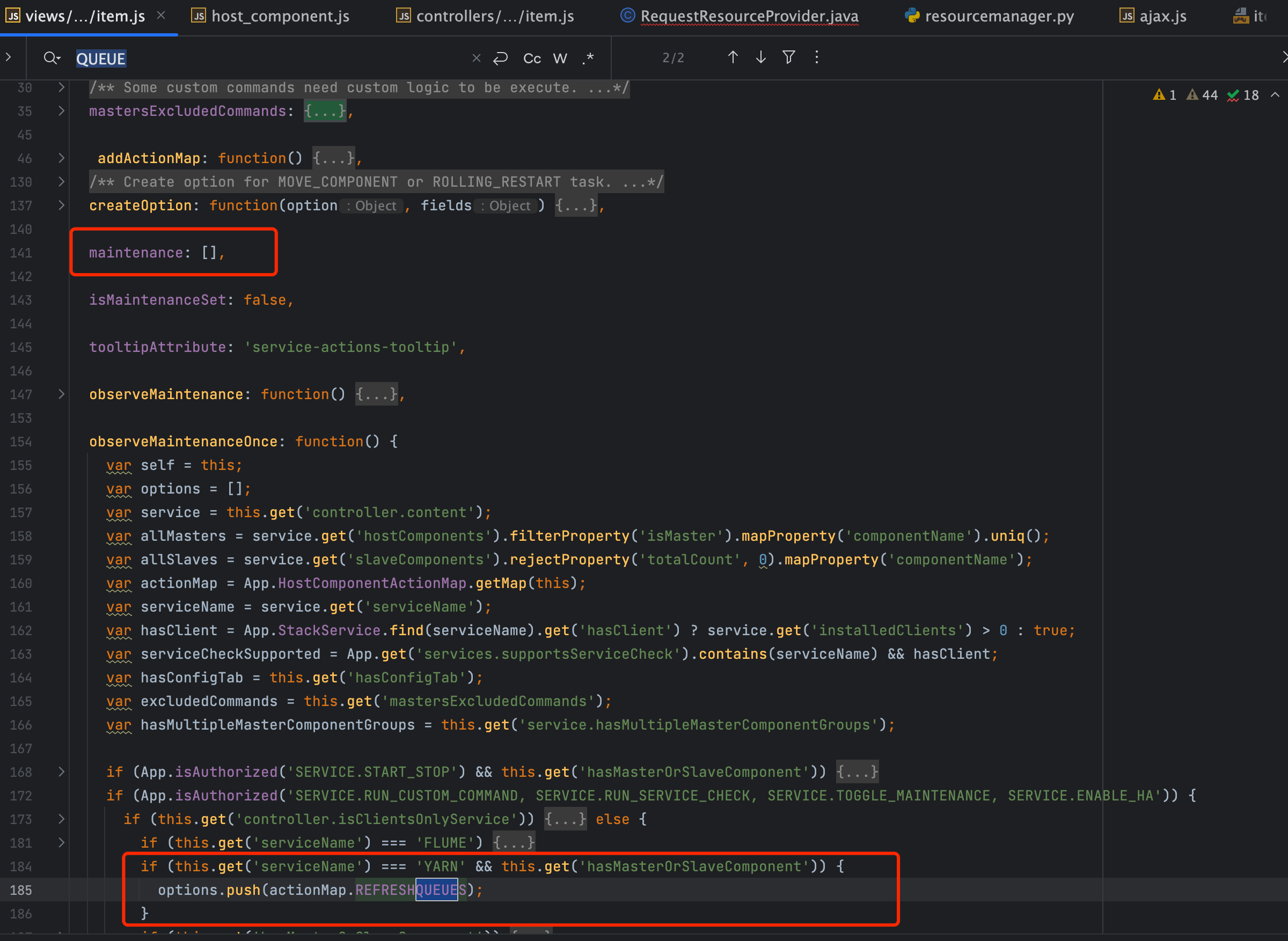
Task: Expand folded comment at line 30
Action: tap(61, 87)
